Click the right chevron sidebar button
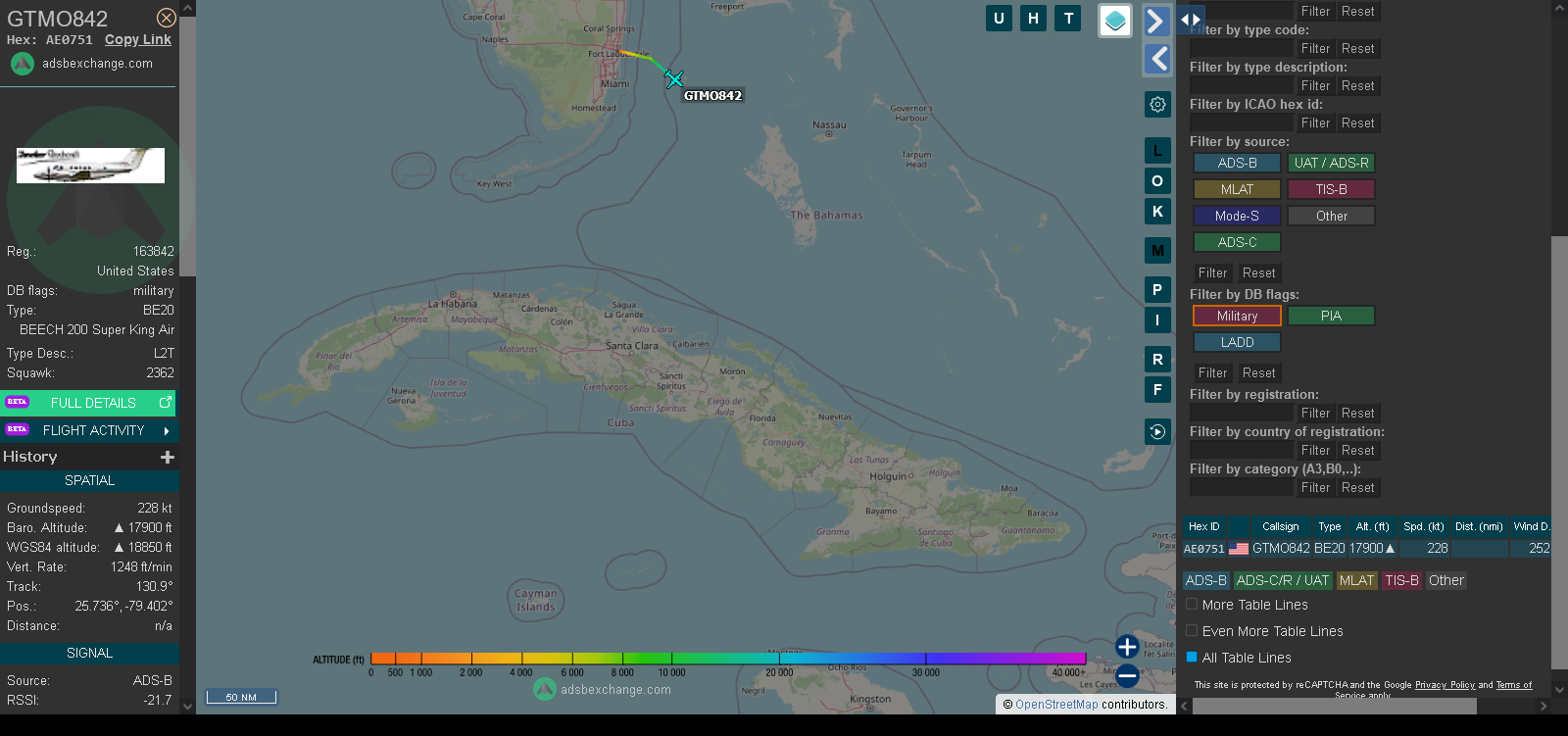This screenshot has height=736, width=1568. [x=1157, y=21]
